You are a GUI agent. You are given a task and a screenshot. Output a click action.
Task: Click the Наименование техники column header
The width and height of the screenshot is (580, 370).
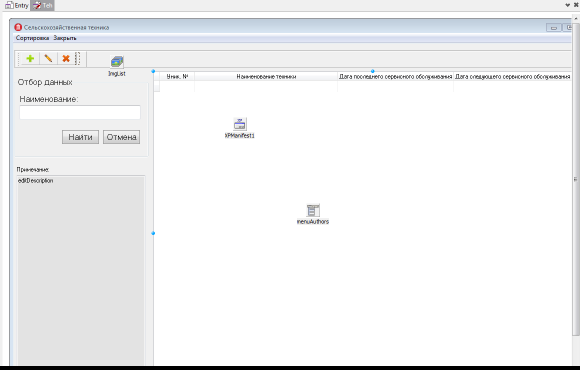(266, 77)
